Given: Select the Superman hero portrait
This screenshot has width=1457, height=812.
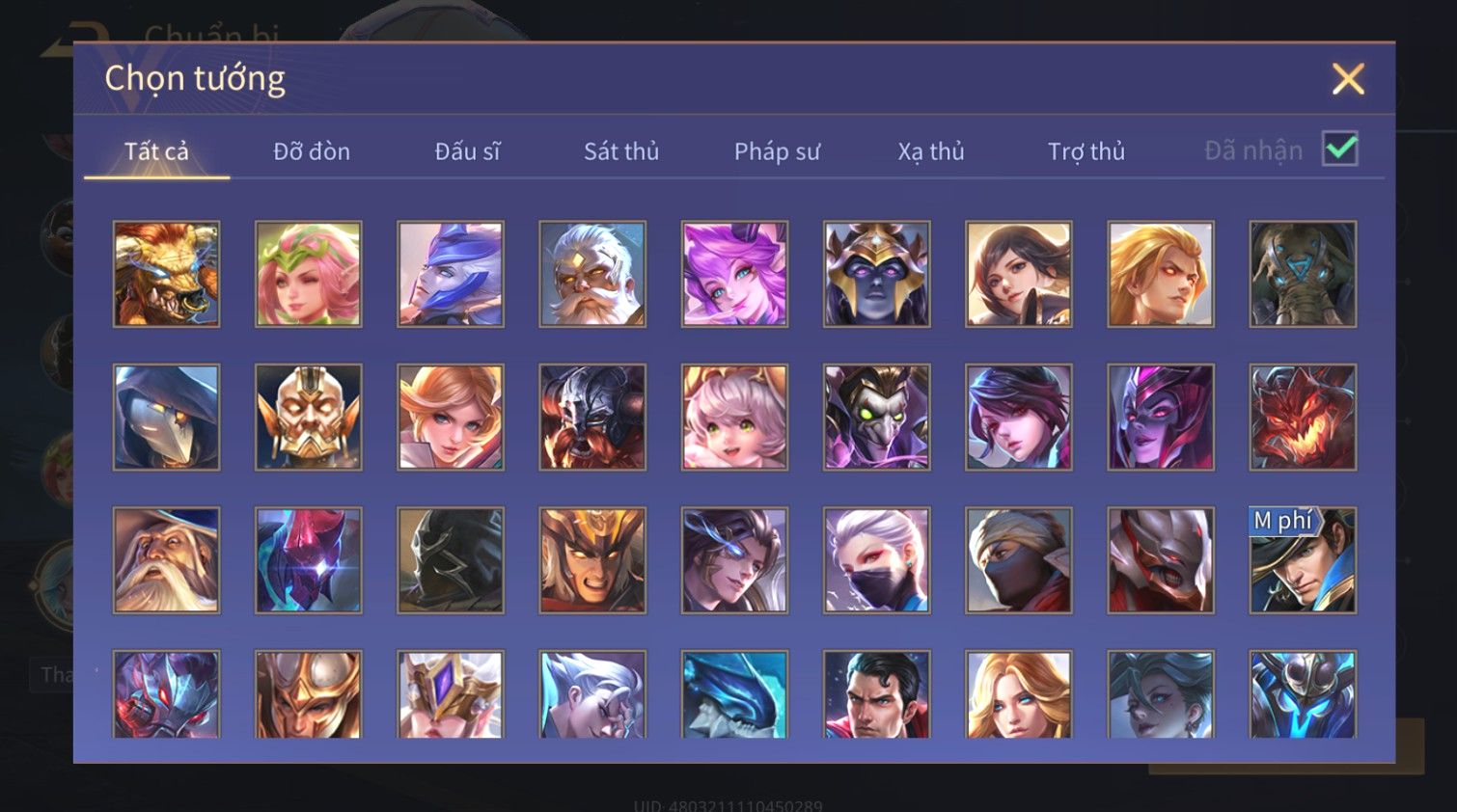Looking at the screenshot, I should click(x=876, y=694).
